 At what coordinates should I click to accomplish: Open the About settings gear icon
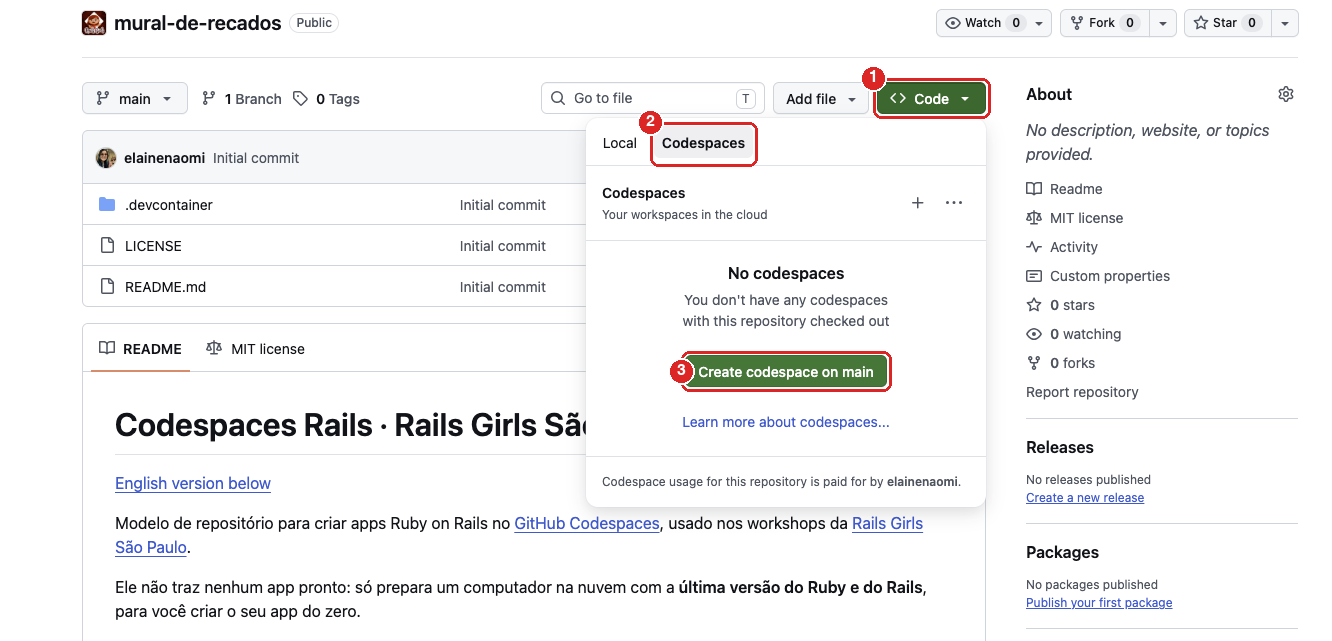tap(1286, 94)
